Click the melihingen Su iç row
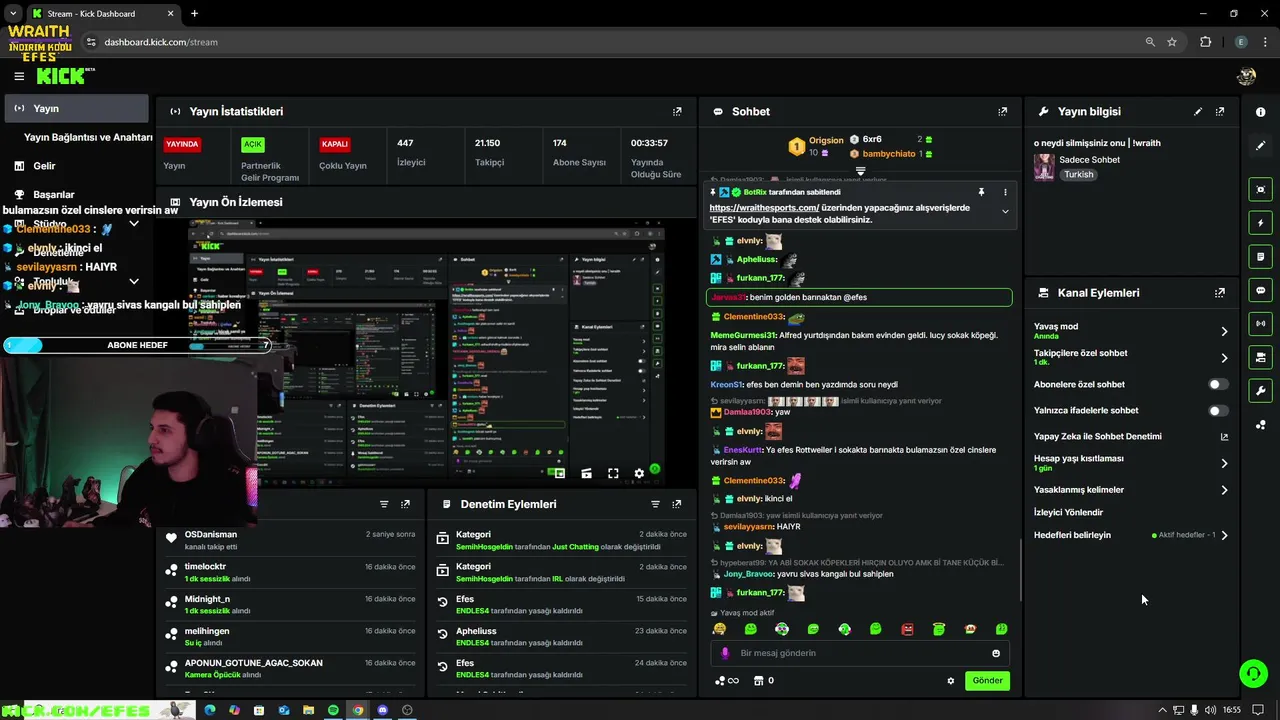Viewport: 1280px width, 720px height. (x=290, y=637)
